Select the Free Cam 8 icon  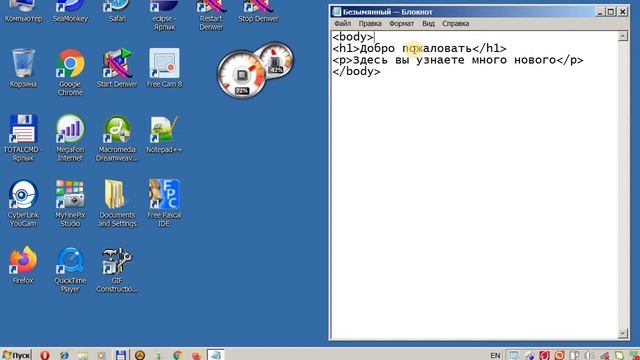click(x=164, y=68)
